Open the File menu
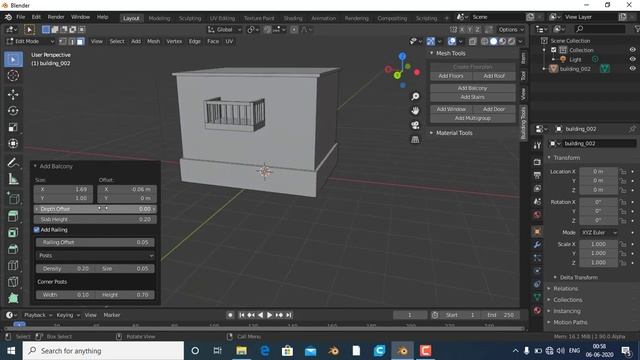640x360 pixels. point(21,17)
